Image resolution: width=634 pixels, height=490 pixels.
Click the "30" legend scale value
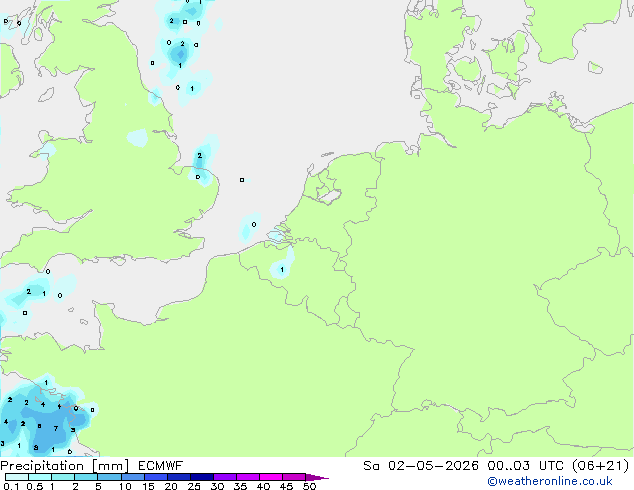coord(217,486)
